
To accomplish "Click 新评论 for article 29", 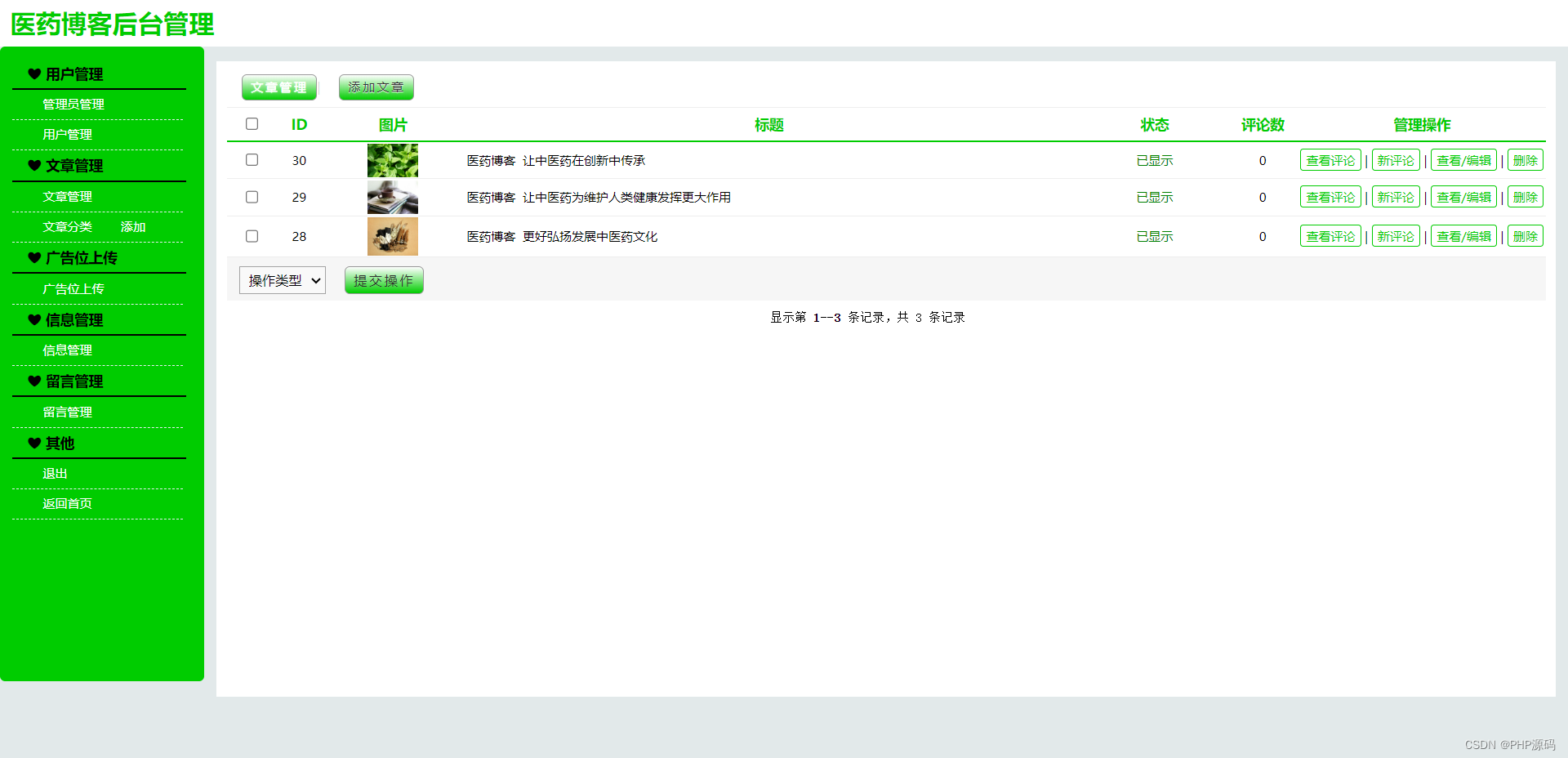I will (x=1396, y=197).
